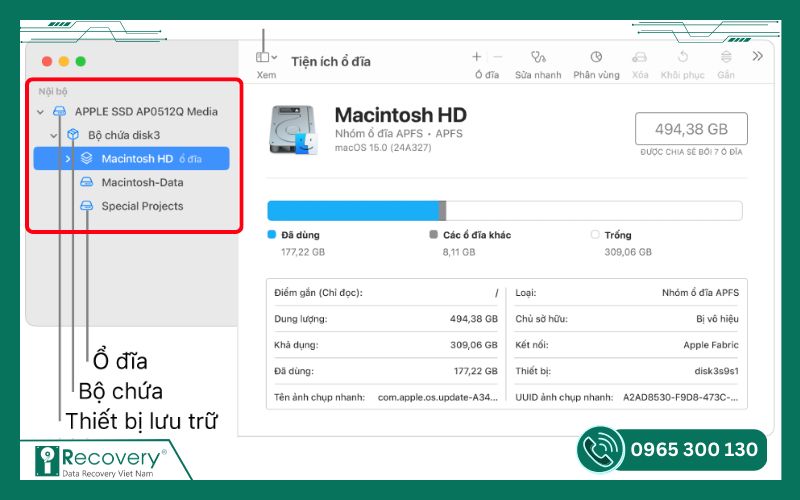Click the 494,38 GB capacity box
This screenshot has height=500, width=800.
tap(691, 129)
